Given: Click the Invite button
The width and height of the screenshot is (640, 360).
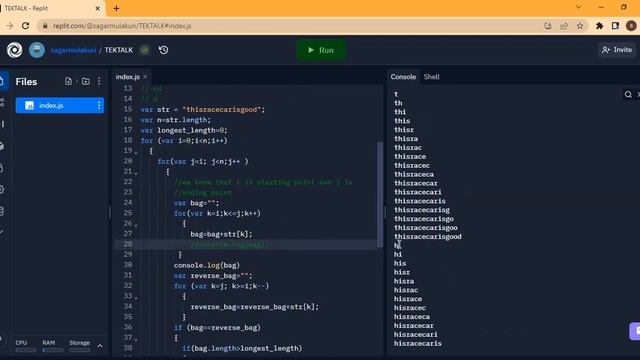Looking at the screenshot, I should (x=617, y=50).
